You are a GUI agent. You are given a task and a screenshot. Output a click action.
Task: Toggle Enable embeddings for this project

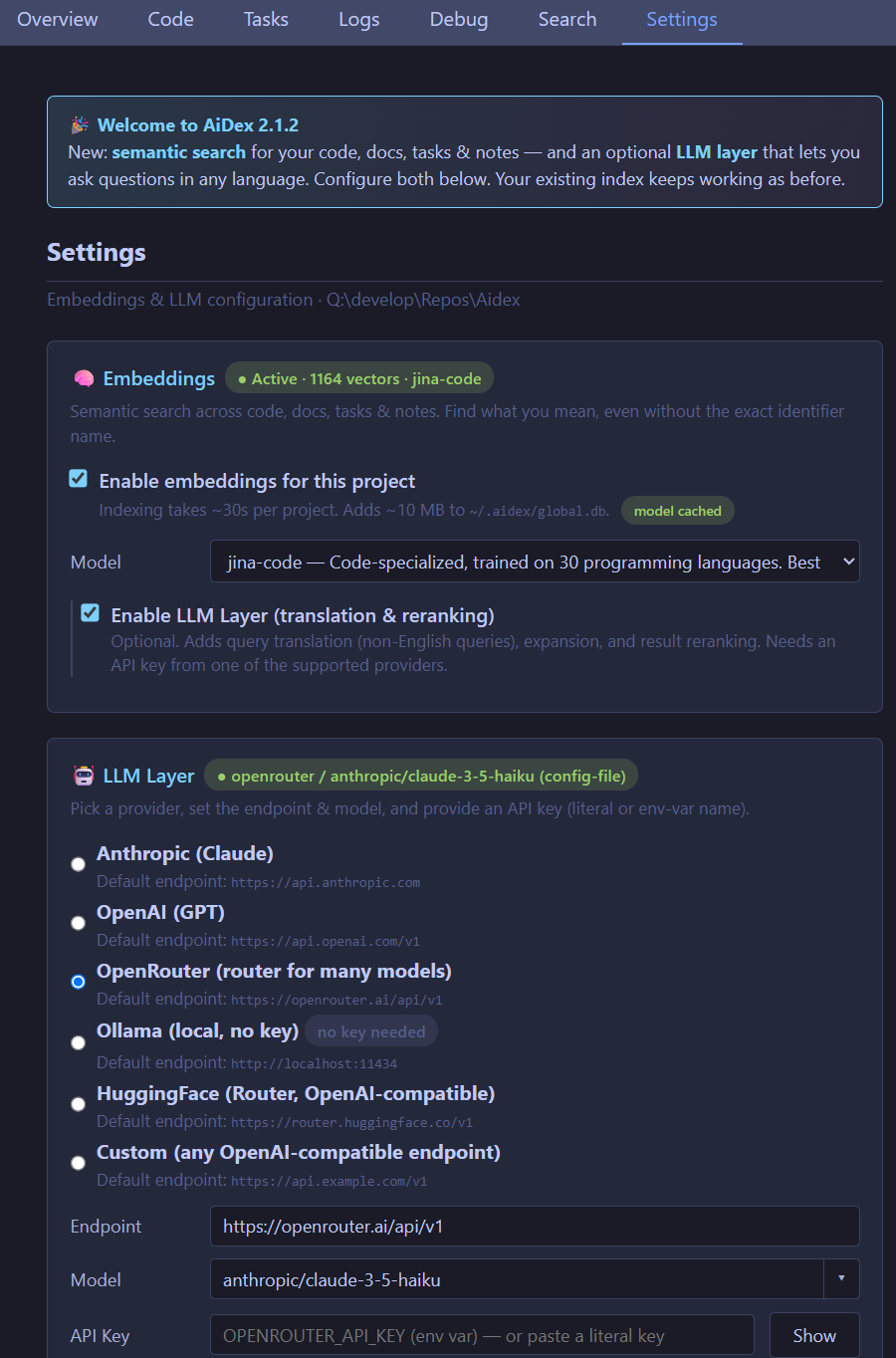coord(78,479)
